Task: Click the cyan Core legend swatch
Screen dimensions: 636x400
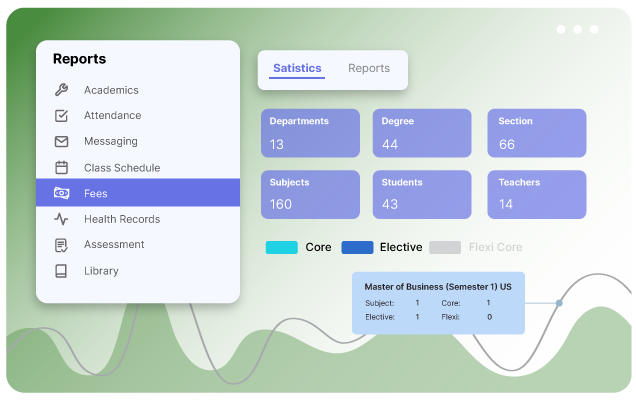Action: 282,247
